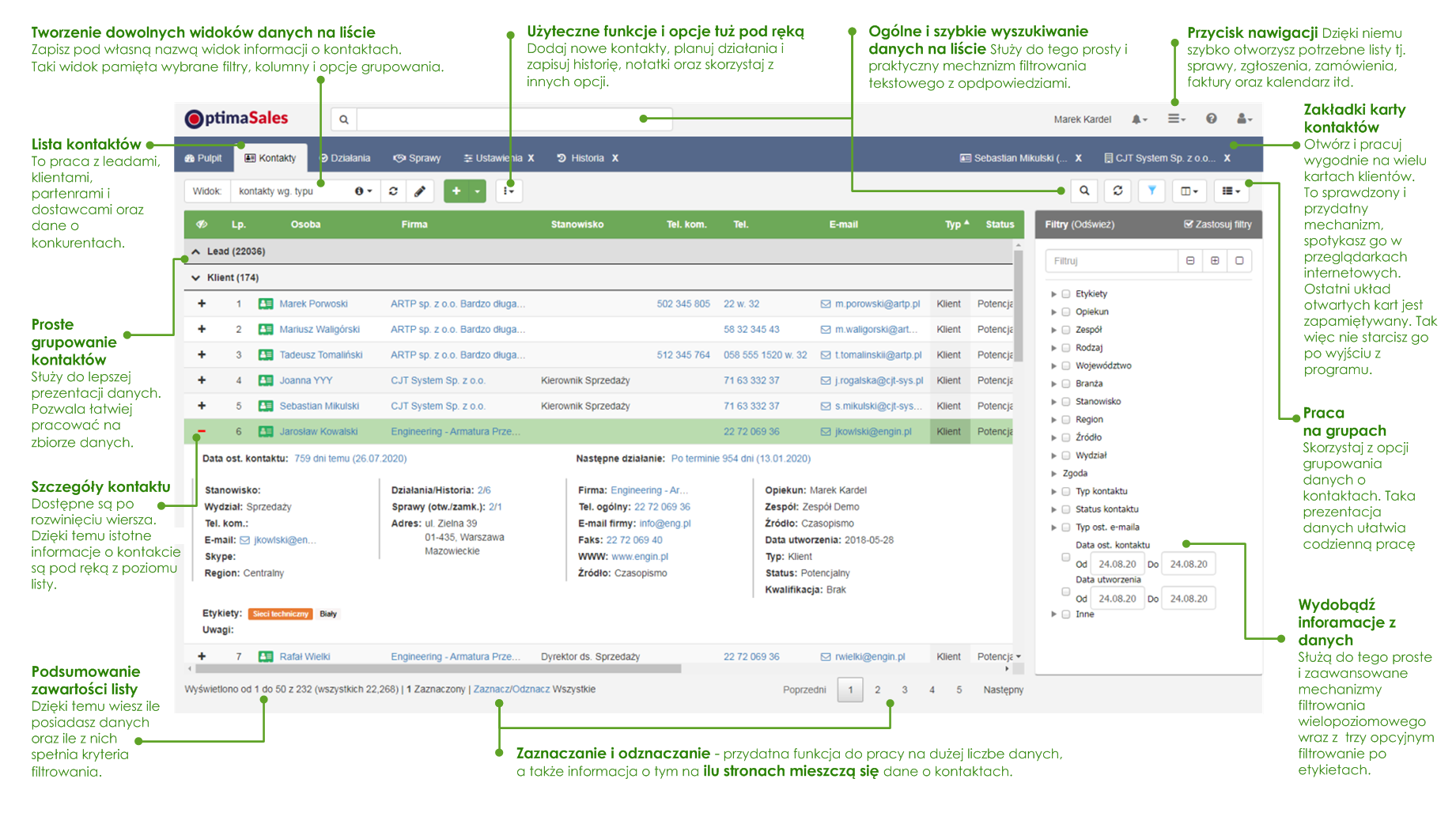Refresh the contact list data
The width and height of the screenshot is (1456, 828).
[x=1118, y=191]
